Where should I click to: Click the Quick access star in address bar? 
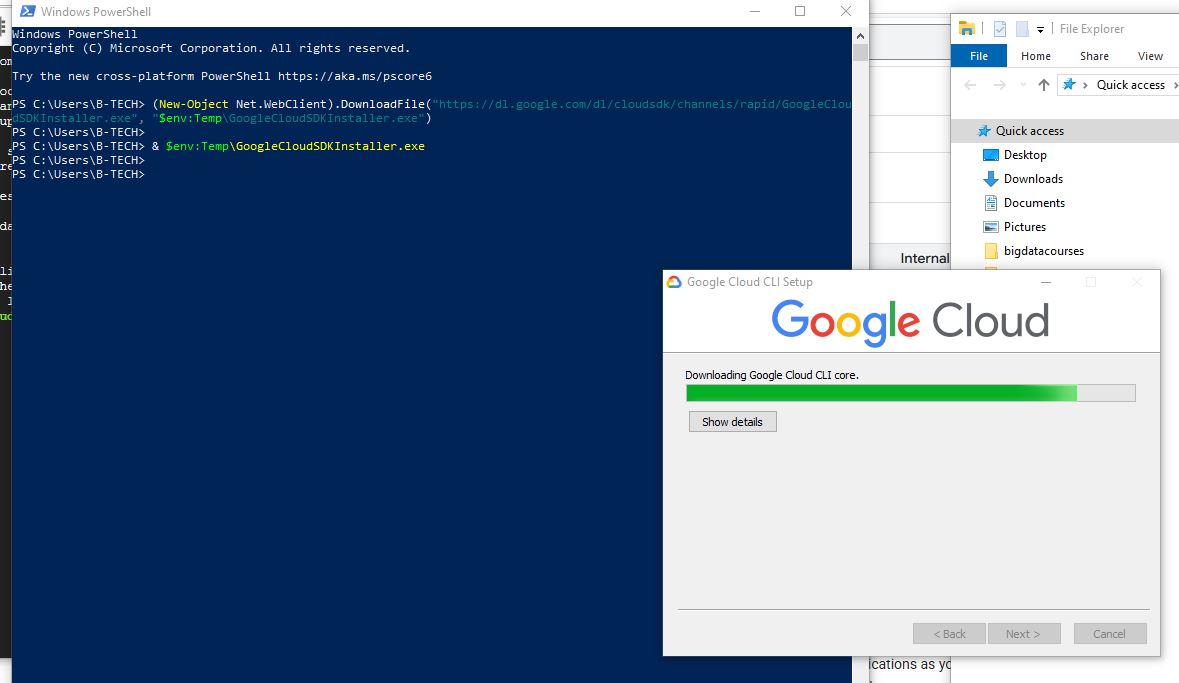pyautogui.click(x=1068, y=84)
